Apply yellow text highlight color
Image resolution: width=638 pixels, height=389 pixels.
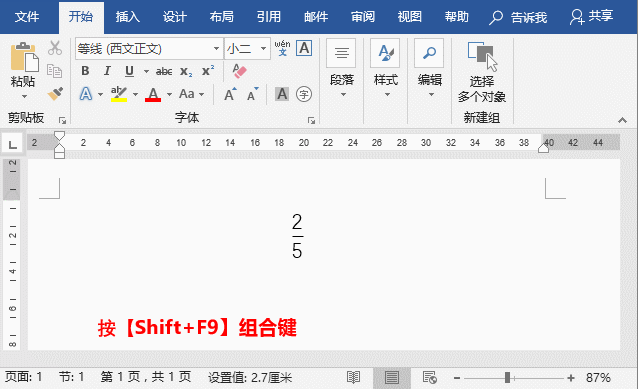coord(119,94)
